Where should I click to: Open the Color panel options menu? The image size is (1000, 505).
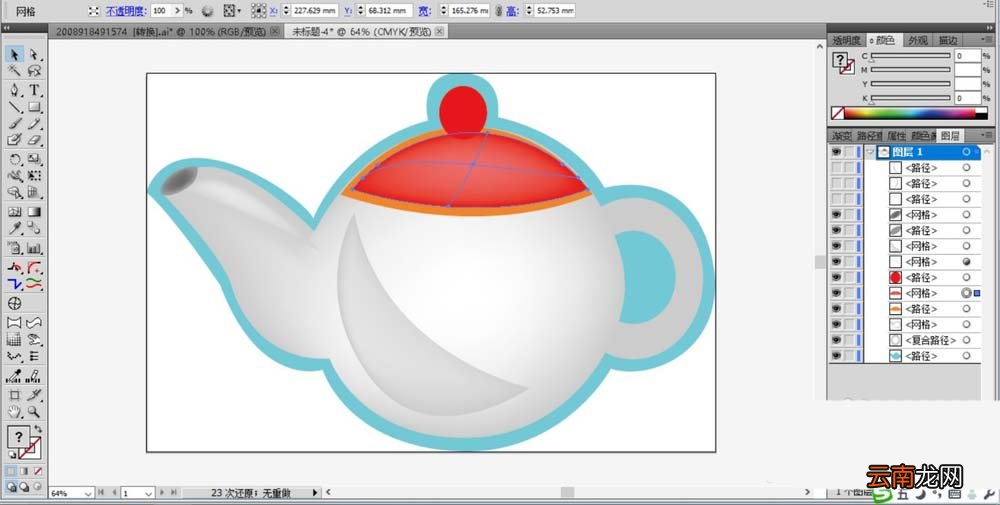986,40
